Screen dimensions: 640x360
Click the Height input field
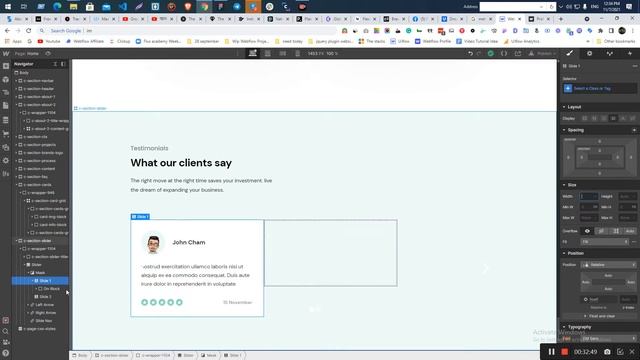click(x=628, y=196)
